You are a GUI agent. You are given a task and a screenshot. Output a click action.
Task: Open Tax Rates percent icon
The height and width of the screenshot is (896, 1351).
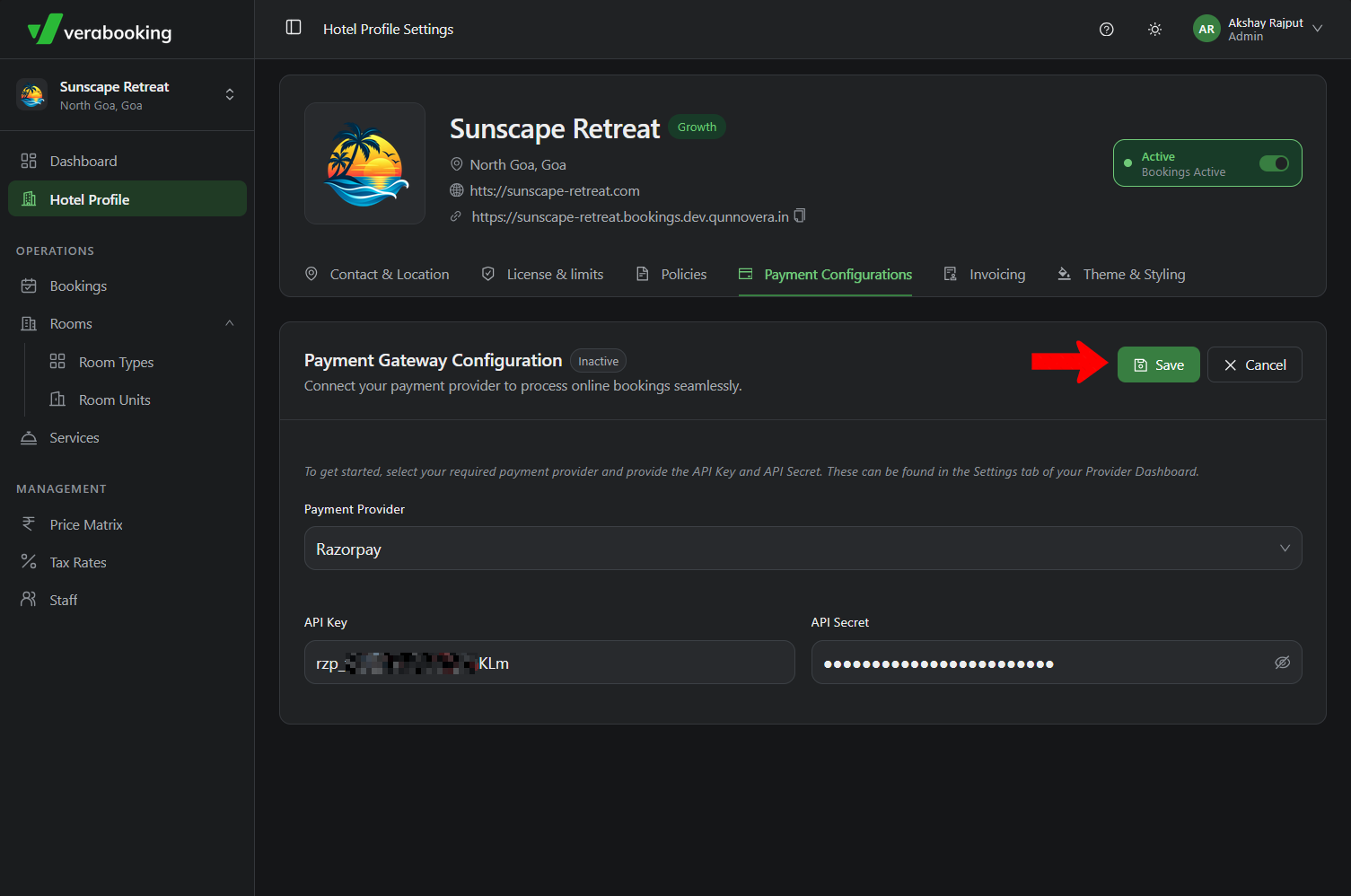click(29, 562)
